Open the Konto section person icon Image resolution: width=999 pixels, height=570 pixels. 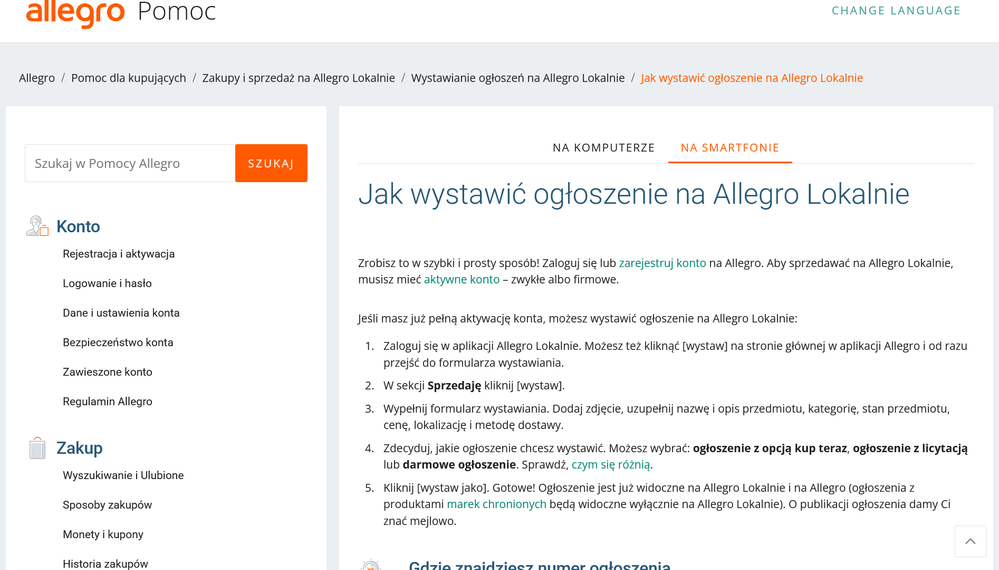tap(37, 226)
